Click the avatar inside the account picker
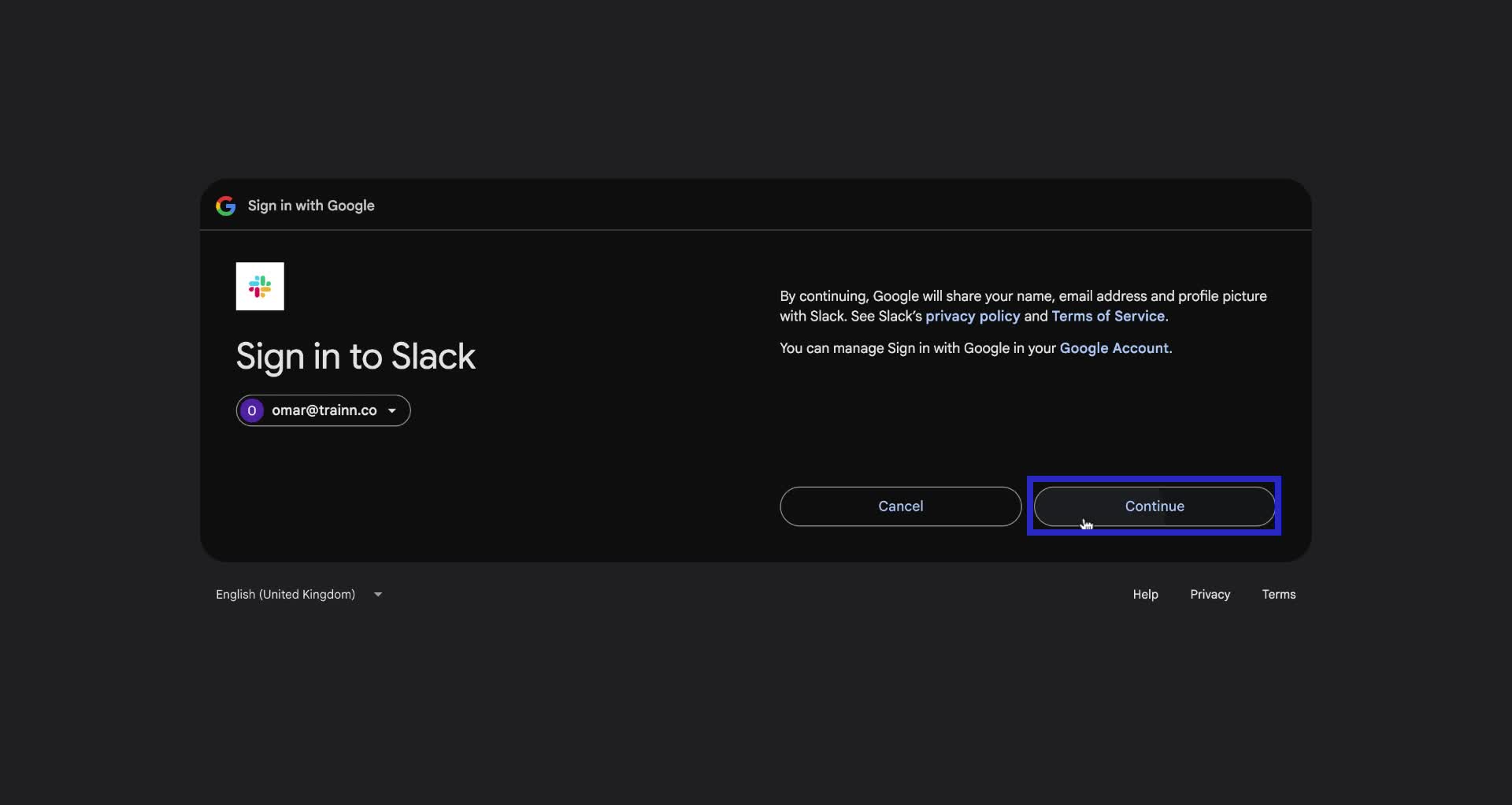The image size is (1512, 805). (x=252, y=410)
